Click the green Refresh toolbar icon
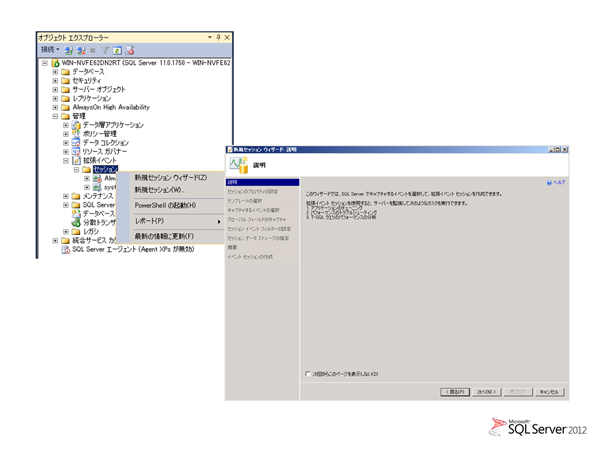The height and width of the screenshot is (450, 600). 117,50
